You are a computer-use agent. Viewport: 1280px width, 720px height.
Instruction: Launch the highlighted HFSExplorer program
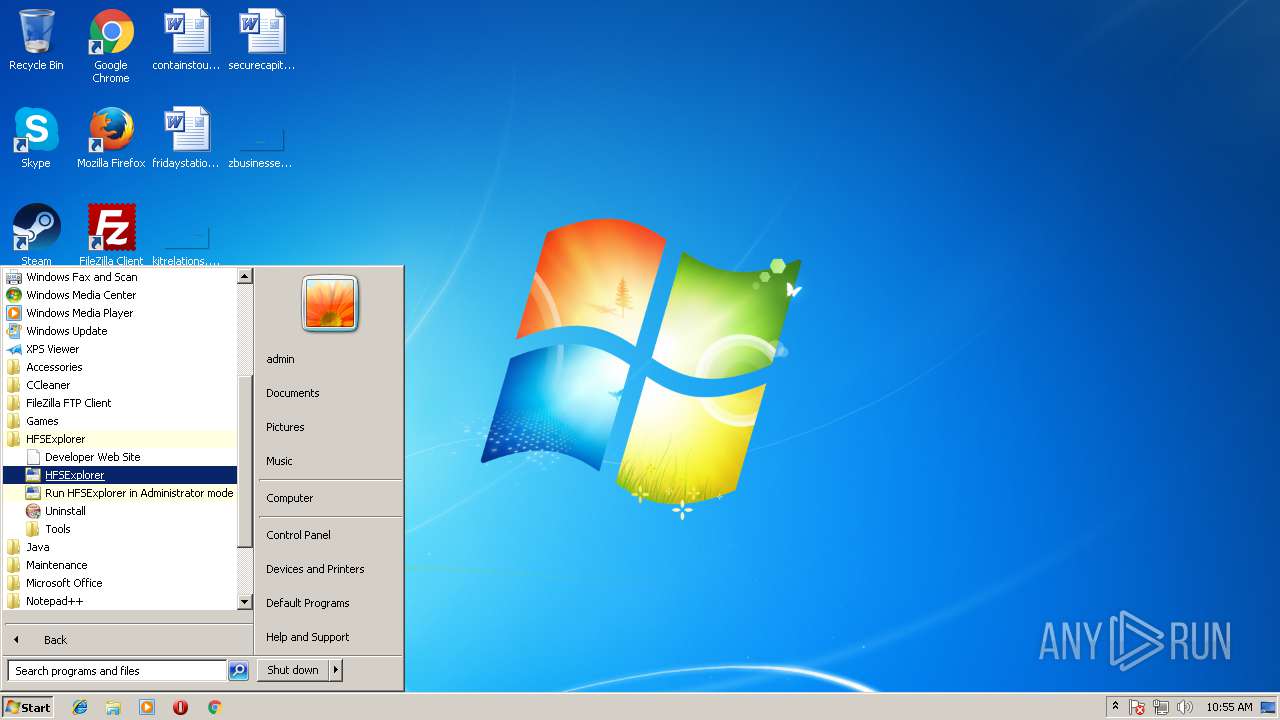click(120, 475)
